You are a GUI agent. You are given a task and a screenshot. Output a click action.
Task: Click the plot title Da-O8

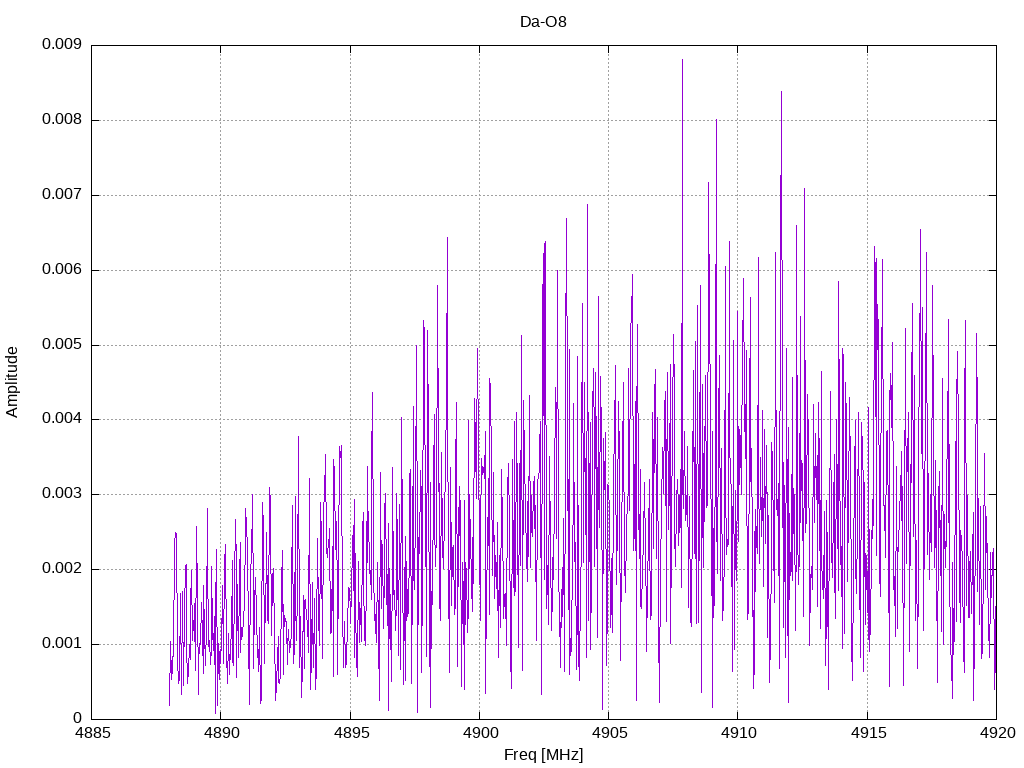543,22
